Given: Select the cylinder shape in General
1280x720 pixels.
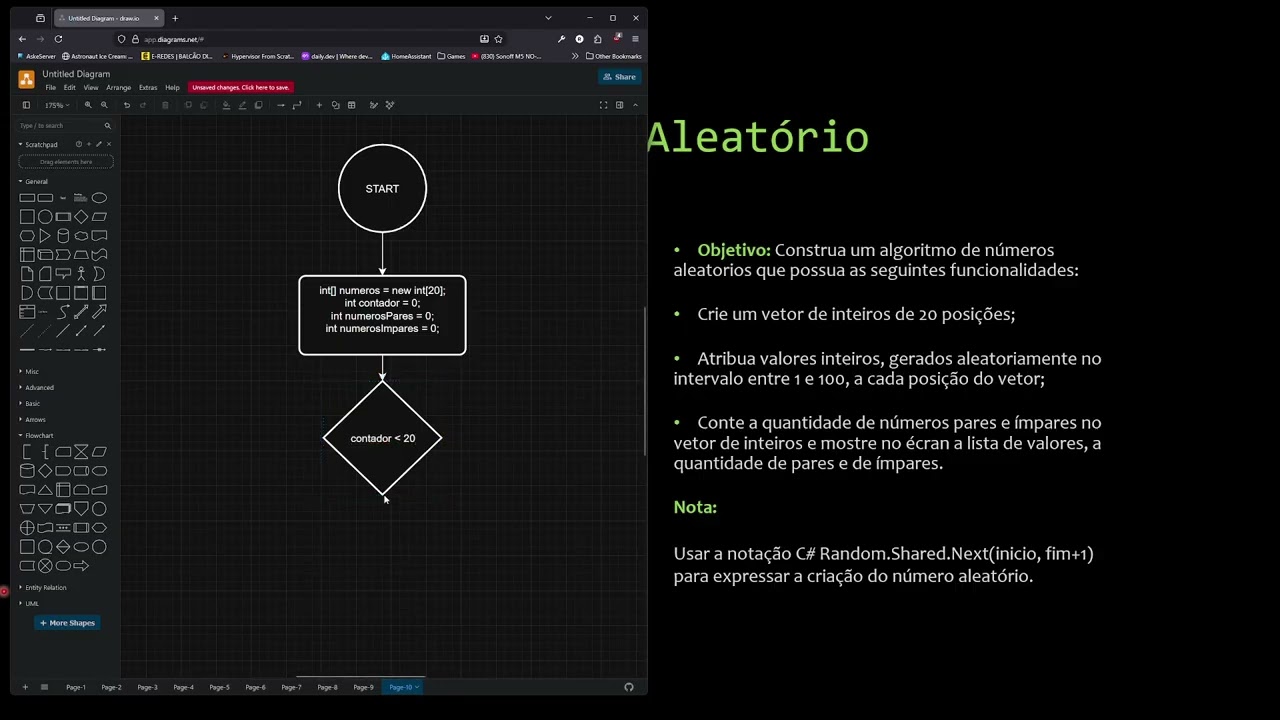Looking at the screenshot, I should (63, 236).
